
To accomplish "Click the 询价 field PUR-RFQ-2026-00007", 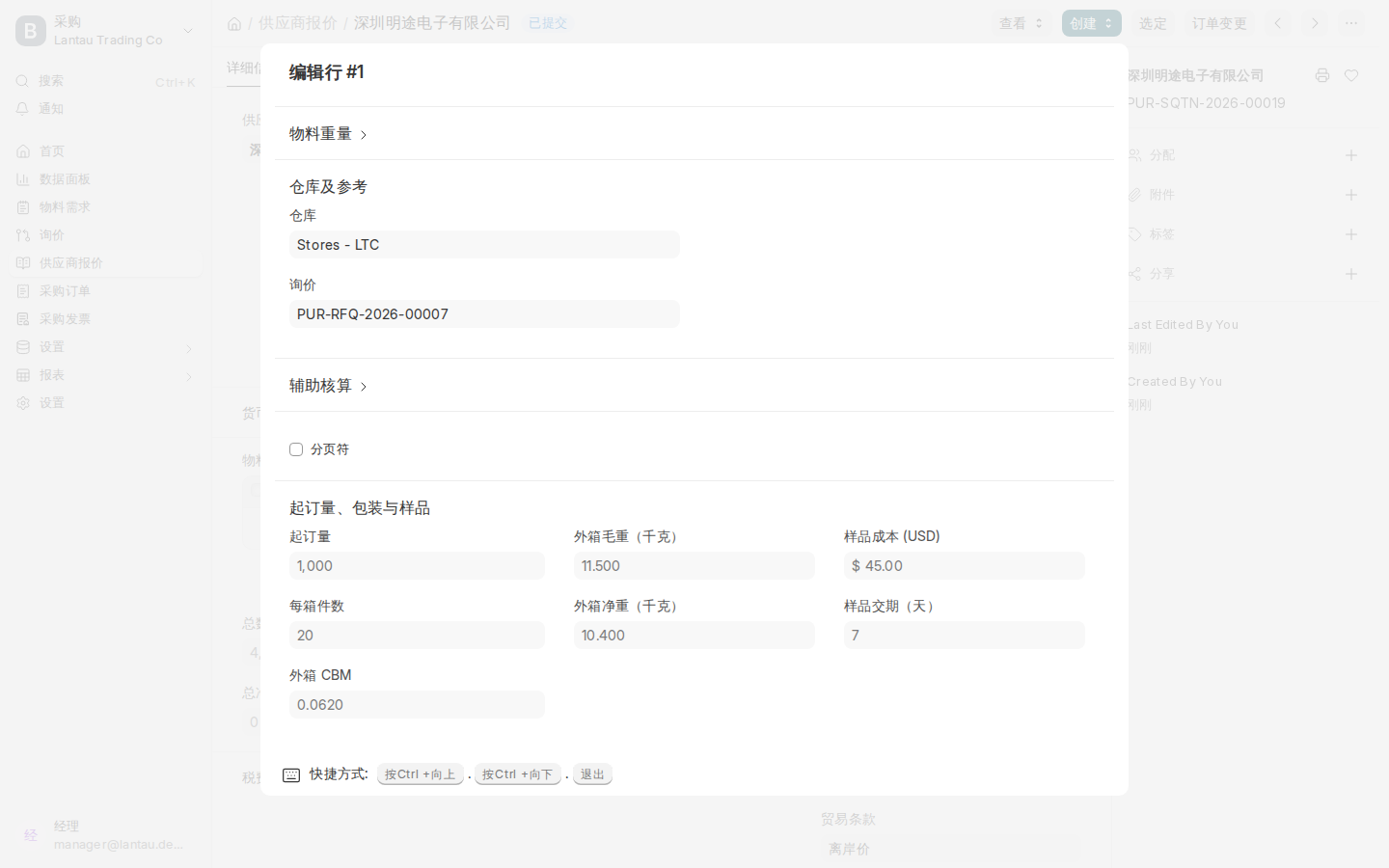I will click(x=484, y=314).
